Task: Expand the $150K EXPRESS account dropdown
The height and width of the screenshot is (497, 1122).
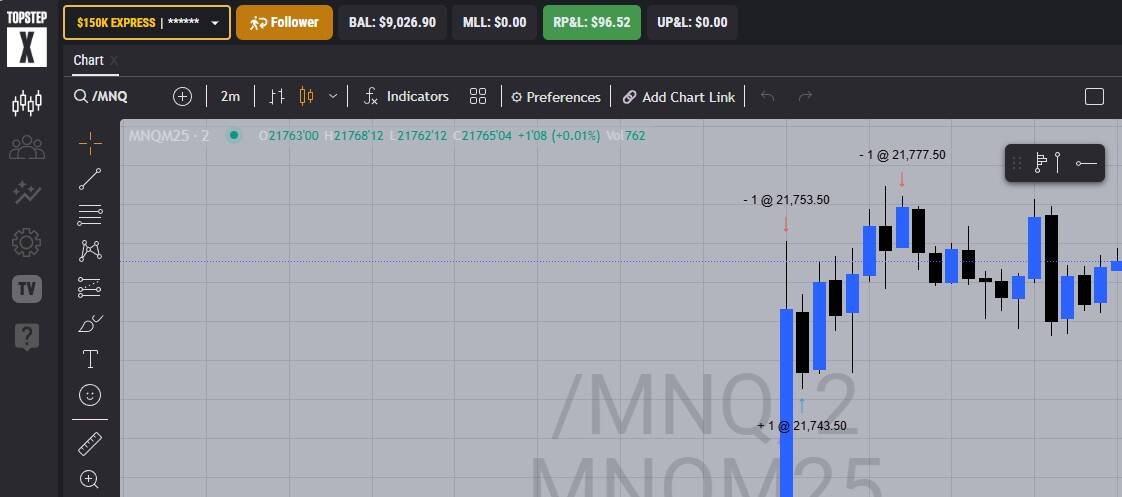Action: click(x=147, y=22)
